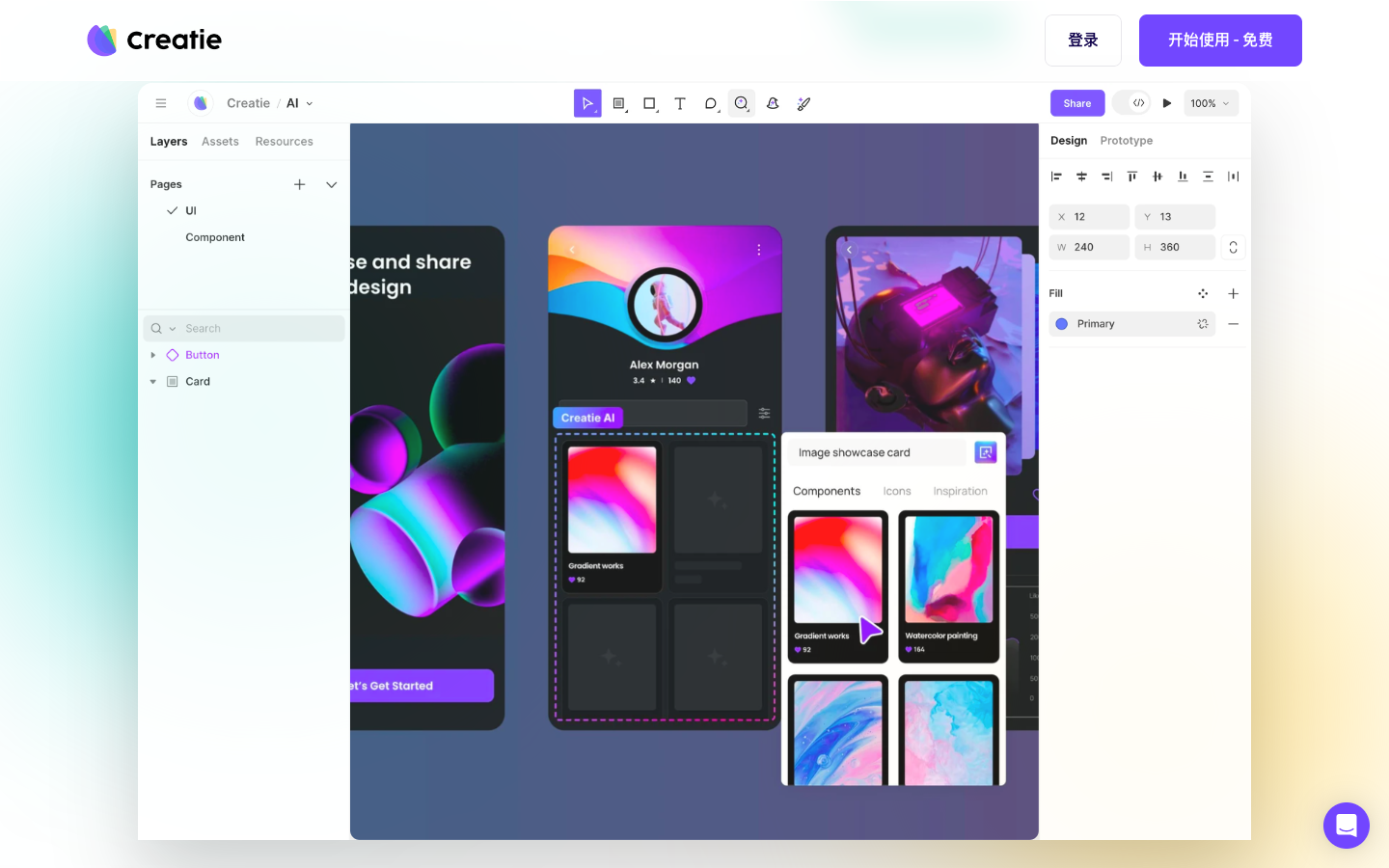Open search filter dropdown arrow
1389x868 pixels.
click(x=173, y=329)
